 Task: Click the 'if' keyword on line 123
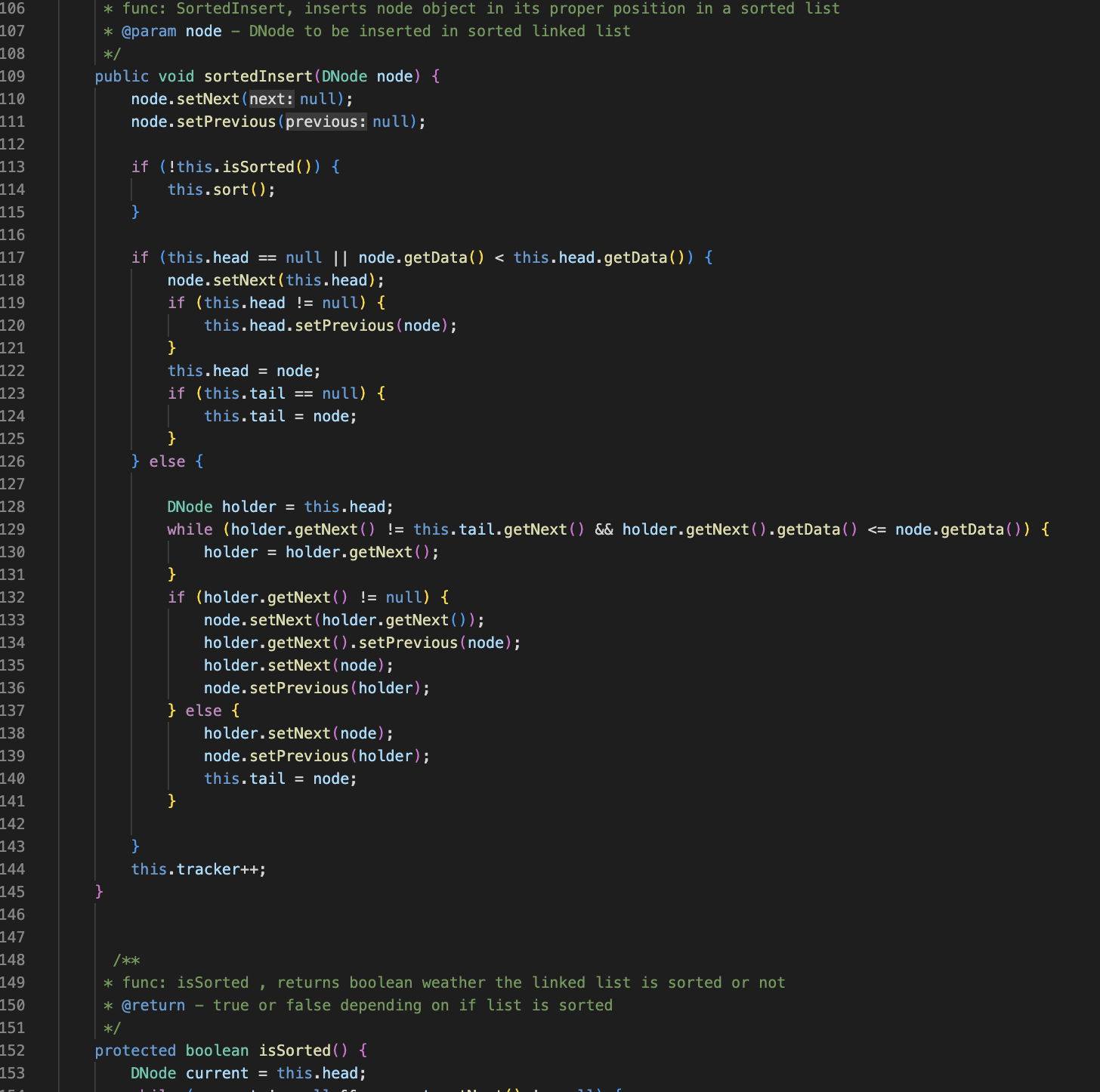point(176,393)
